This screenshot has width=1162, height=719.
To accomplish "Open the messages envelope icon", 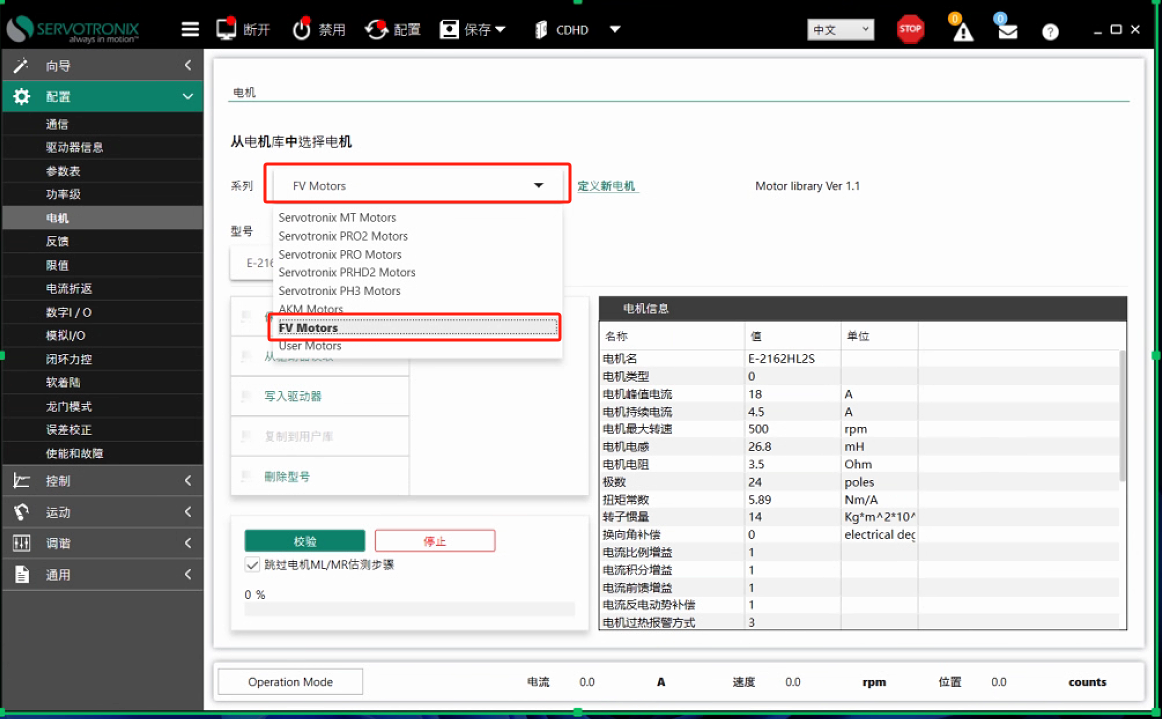I will point(1007,31).
